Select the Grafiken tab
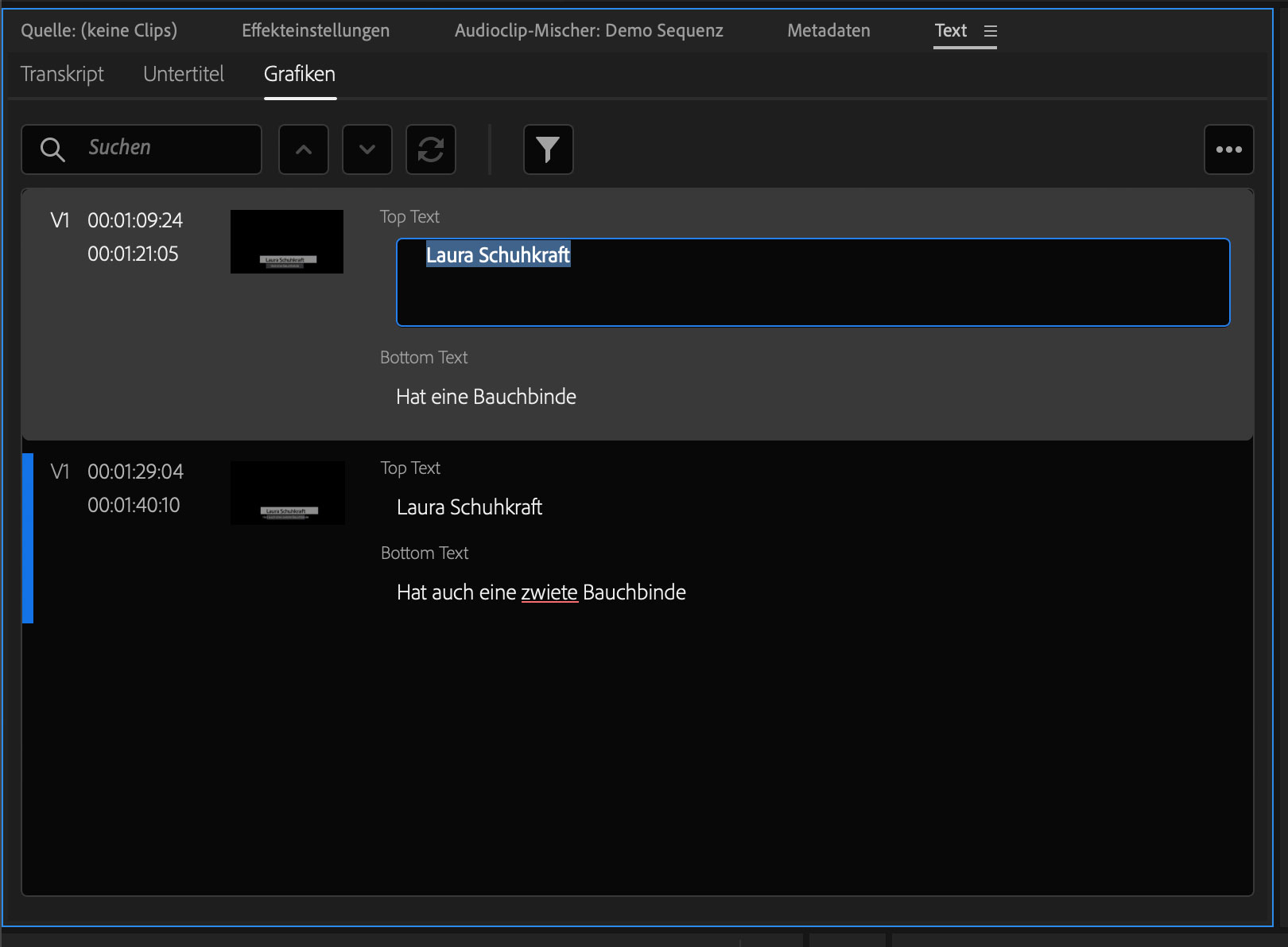The height and width of the screenshot is (947, 1288). [x=300, y=74]
